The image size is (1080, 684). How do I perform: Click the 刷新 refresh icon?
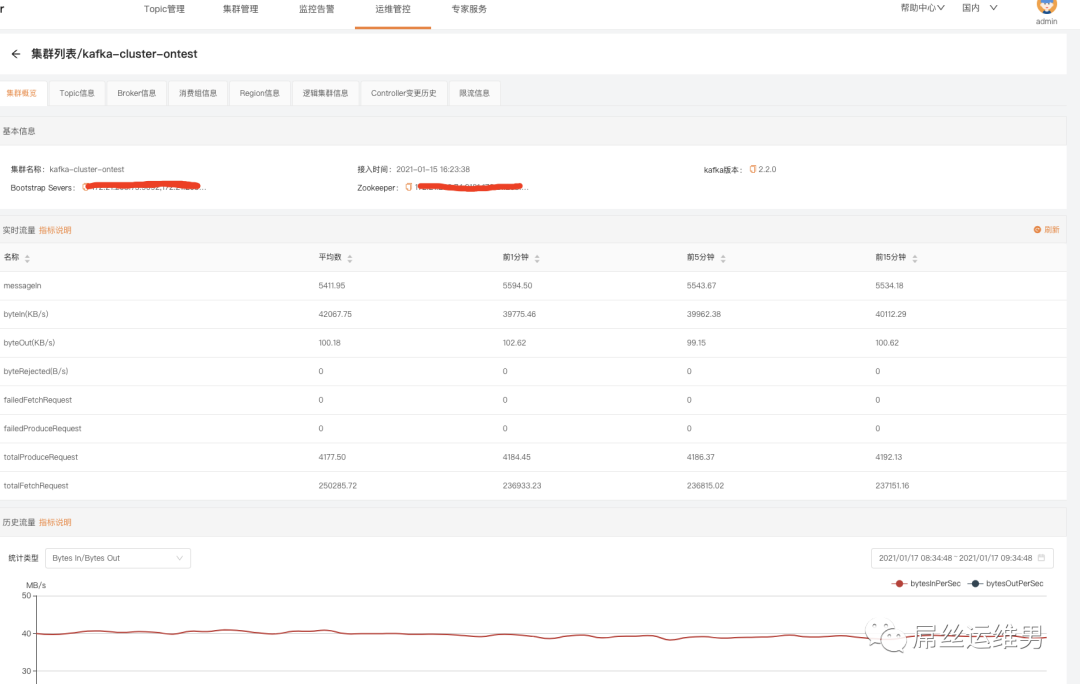point(1037,229)
